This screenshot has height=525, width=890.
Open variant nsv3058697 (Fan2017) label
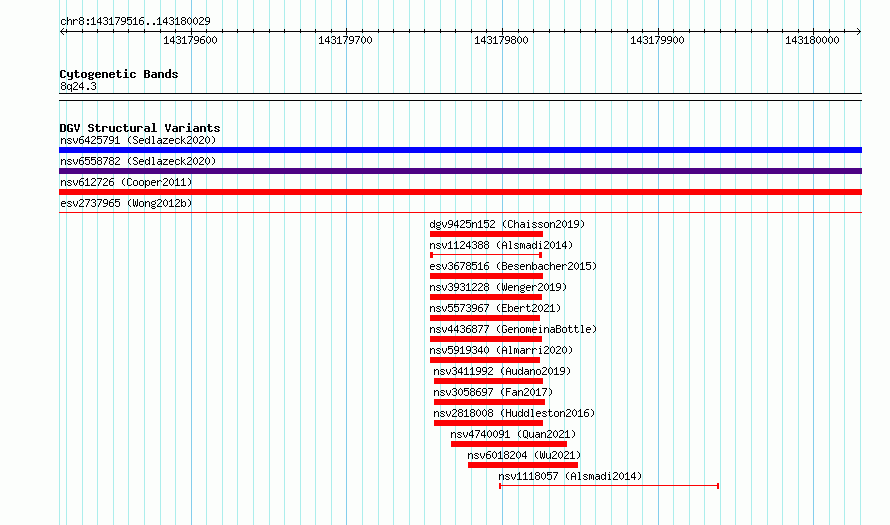pos(493,392)
